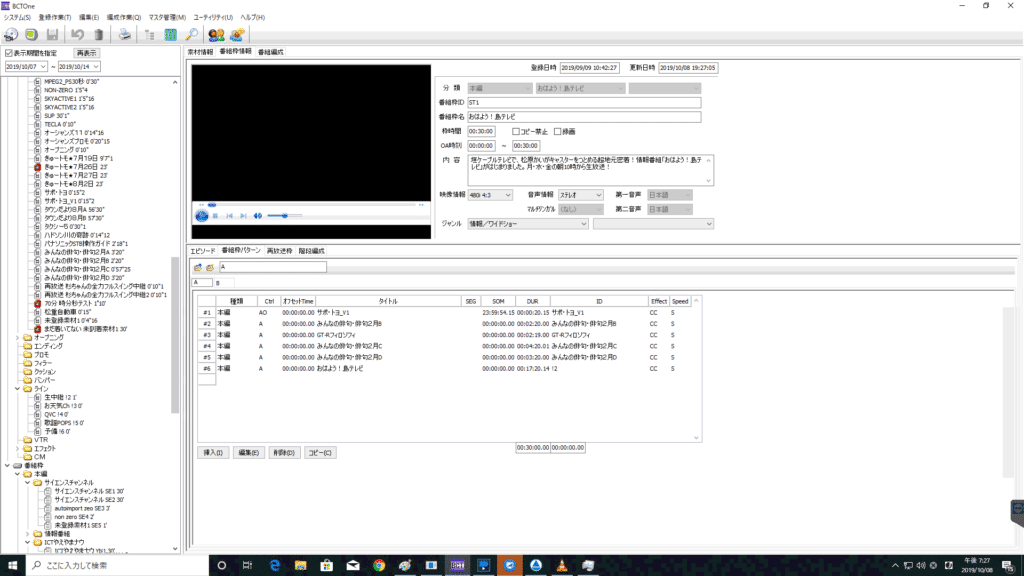1024x576 pixels.
Task: Open the ユーティリティ(U) menu
Action: point(213,18)
